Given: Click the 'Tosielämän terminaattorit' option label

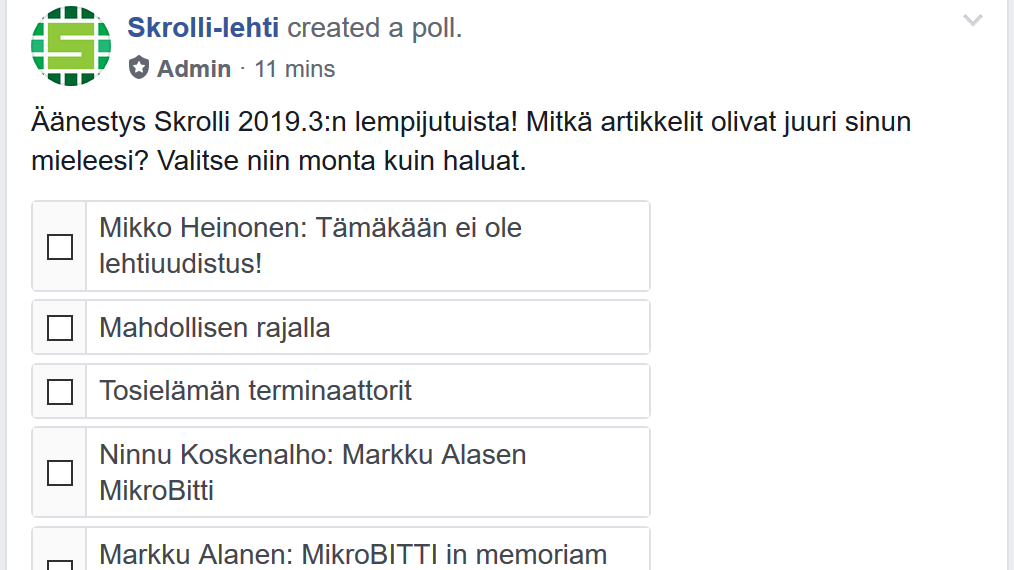Looking at the screenshot, I should point(256,390).
